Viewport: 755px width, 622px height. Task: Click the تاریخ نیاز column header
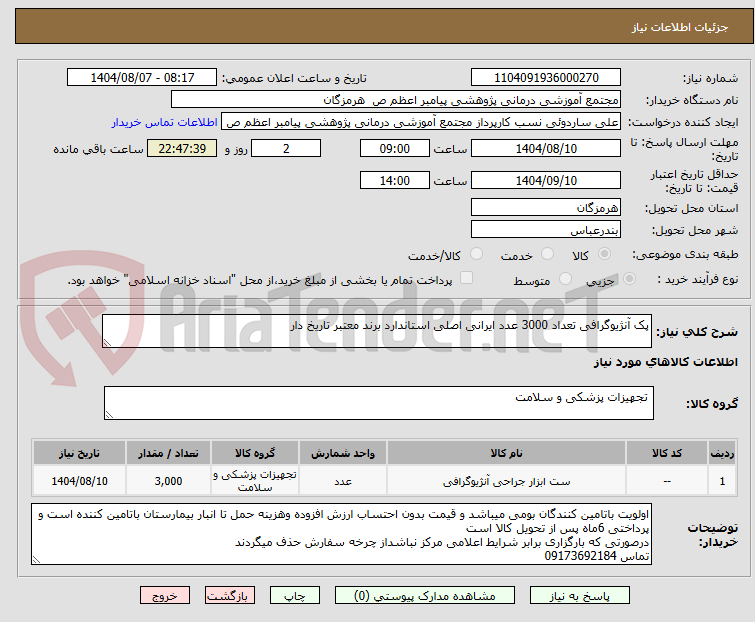point(79,453)
